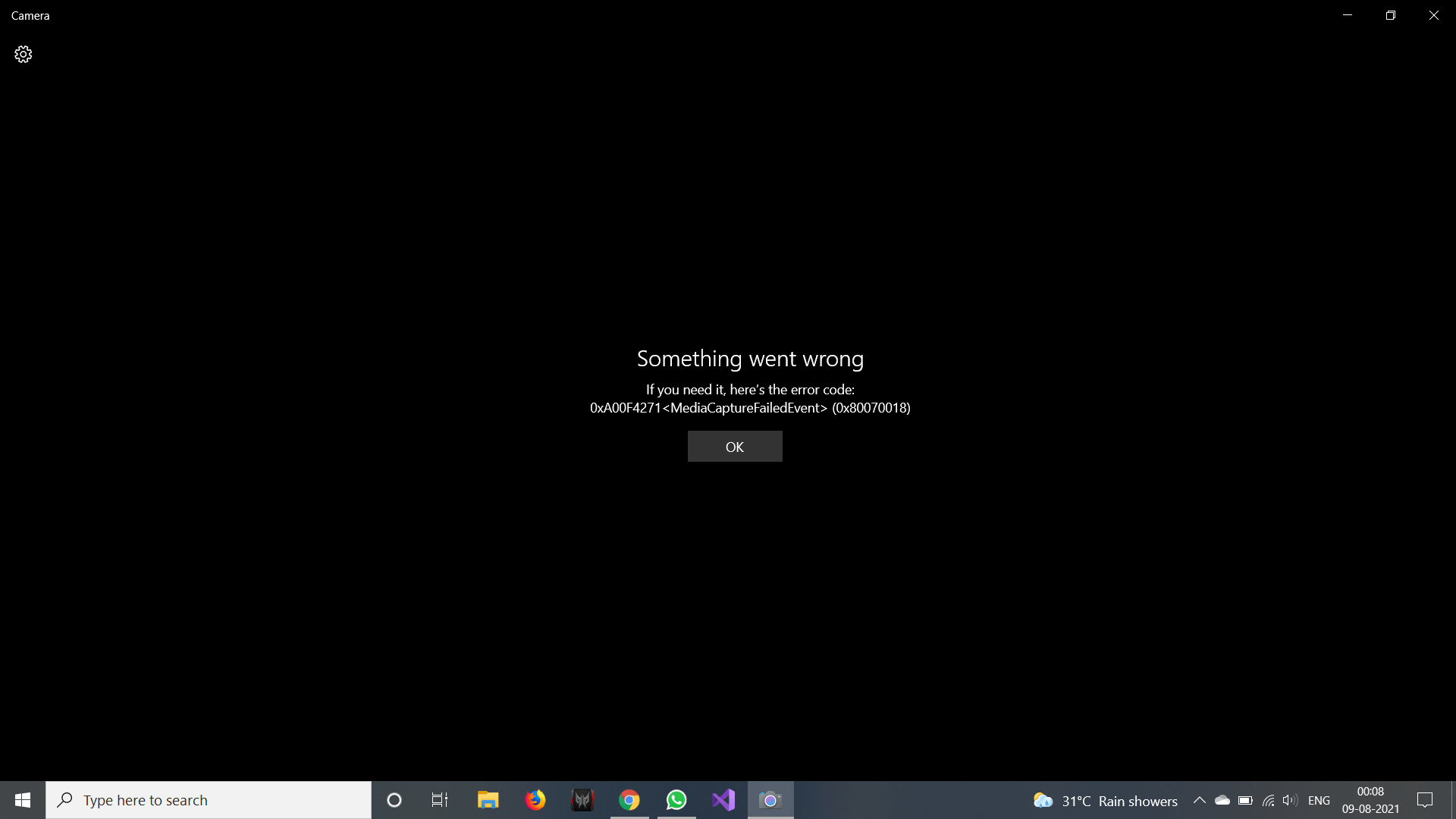Click the WhatsApp taskbar icon
Screen dimensions: 1456x819
[x=676, y=800]
